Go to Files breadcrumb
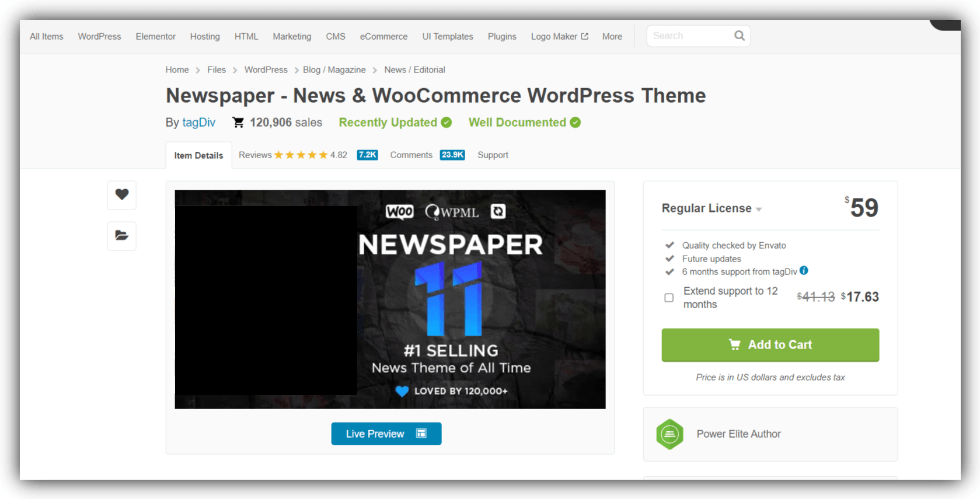980x499 pixels. click(217, 70)
